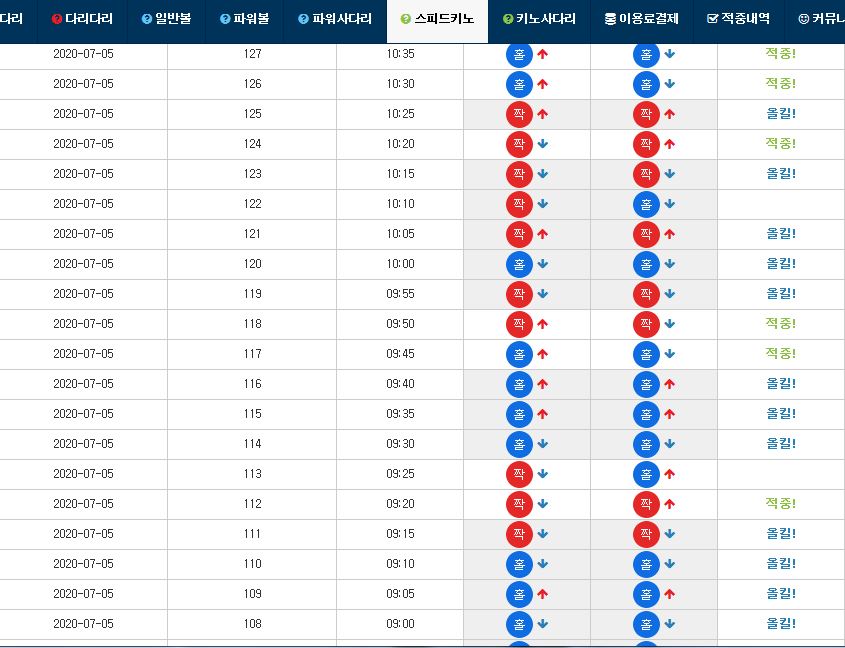Click the time 09:00 cell
The width and height of the screenshot is (845, 648).
tap(400, 624)
